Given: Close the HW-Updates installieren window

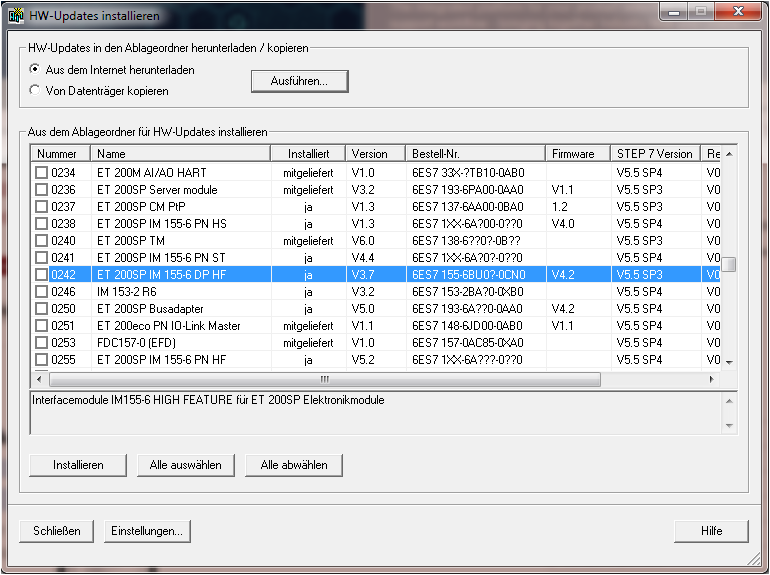Looking at the screenshot, I should pos(738,12).
